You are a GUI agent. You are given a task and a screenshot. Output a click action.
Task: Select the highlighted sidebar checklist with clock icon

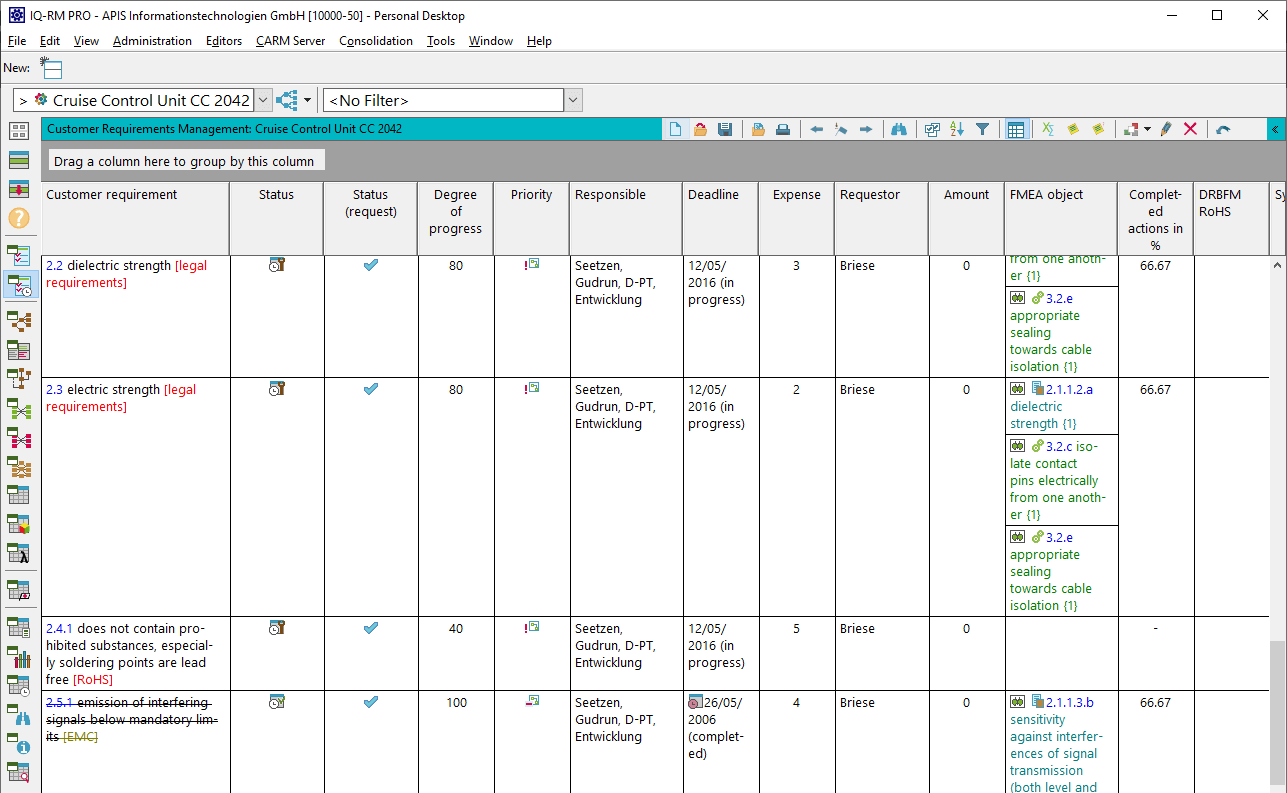[x=19, y=284]
